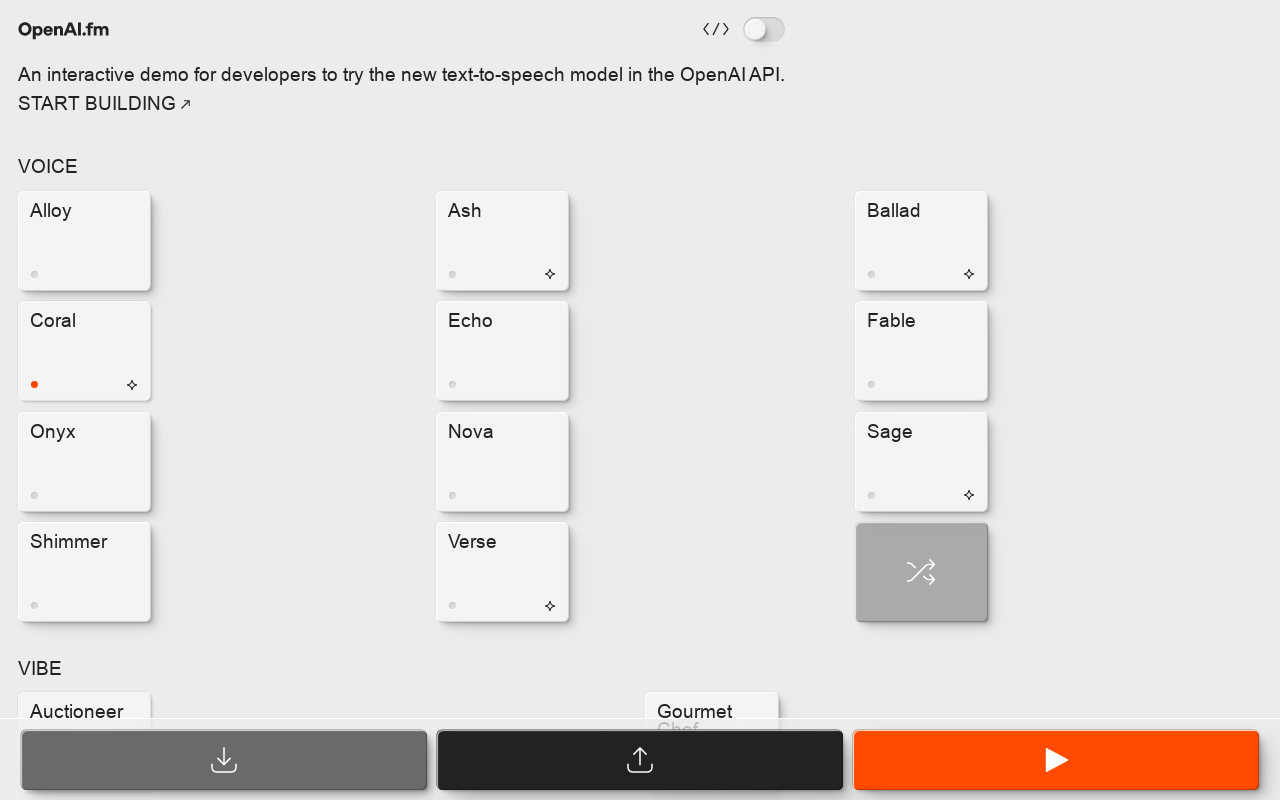Select the Shimmer voice
1280x800 pixels.
(84, 572)
